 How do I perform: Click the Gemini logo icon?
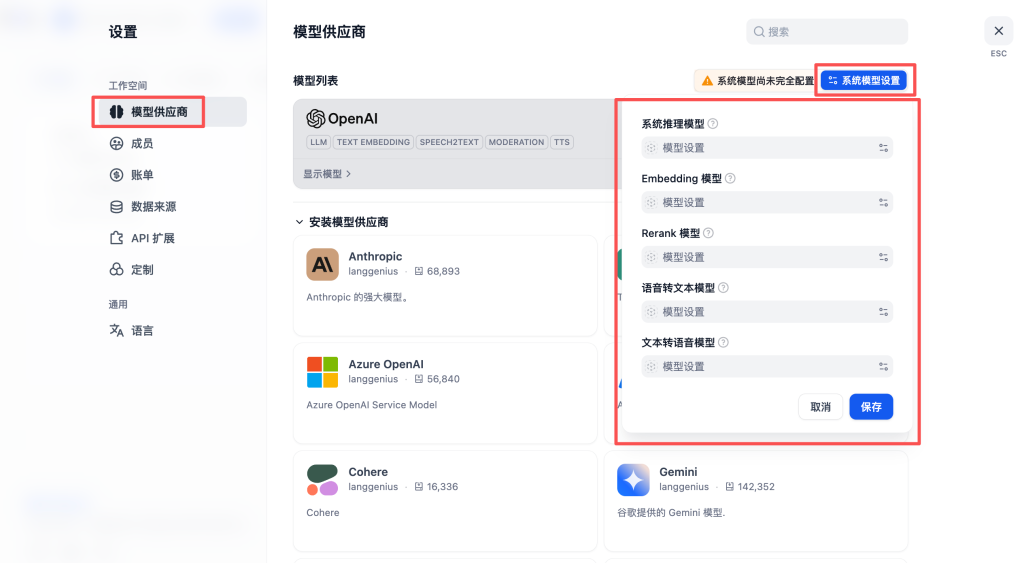[x=633, y=480]
